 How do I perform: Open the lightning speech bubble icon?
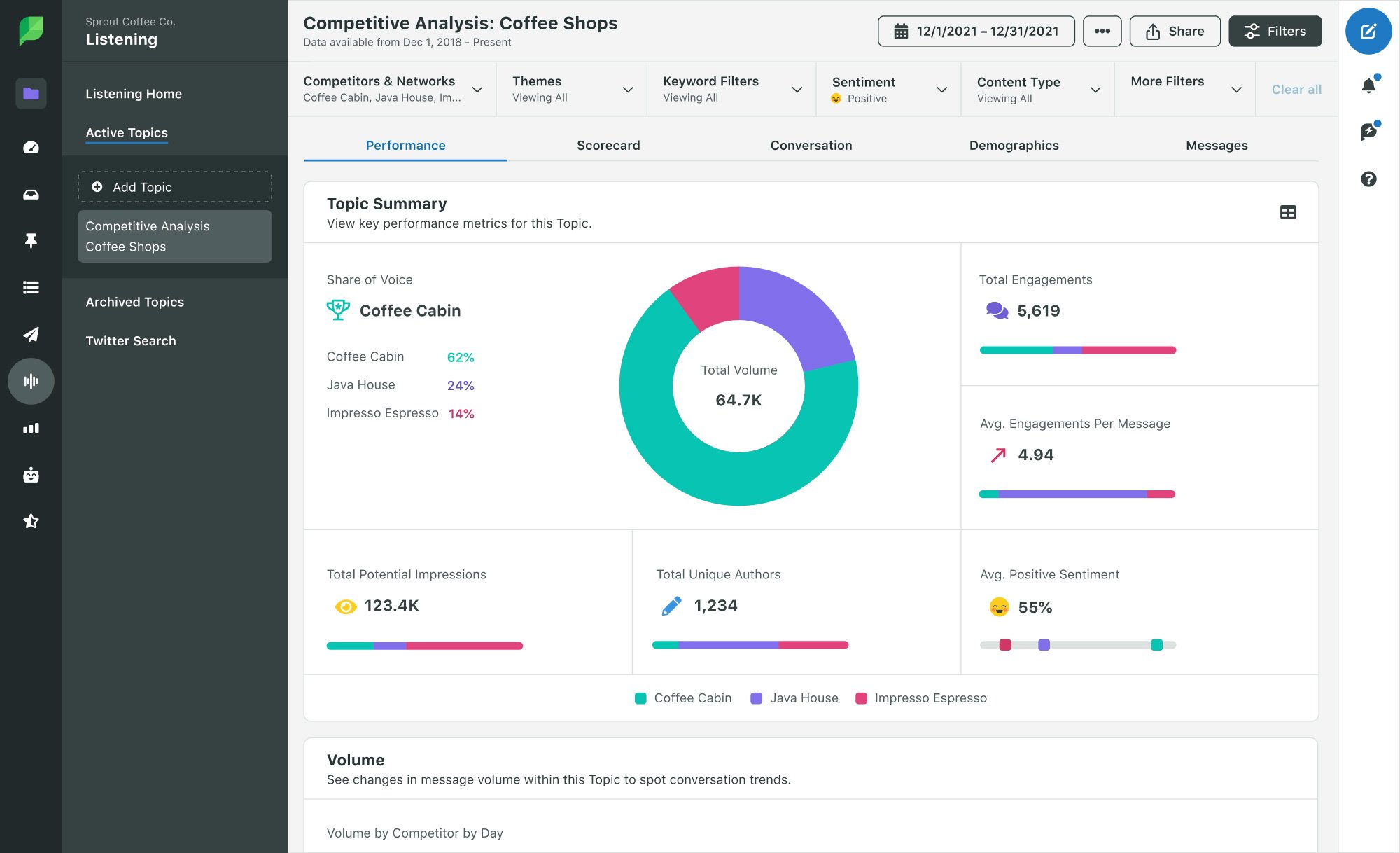[1368, 132]
